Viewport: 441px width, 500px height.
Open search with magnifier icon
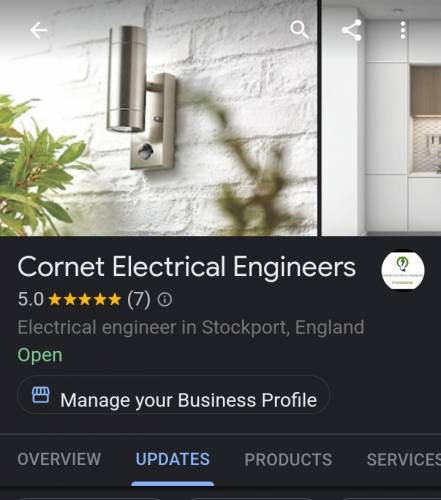click(299, 30)
